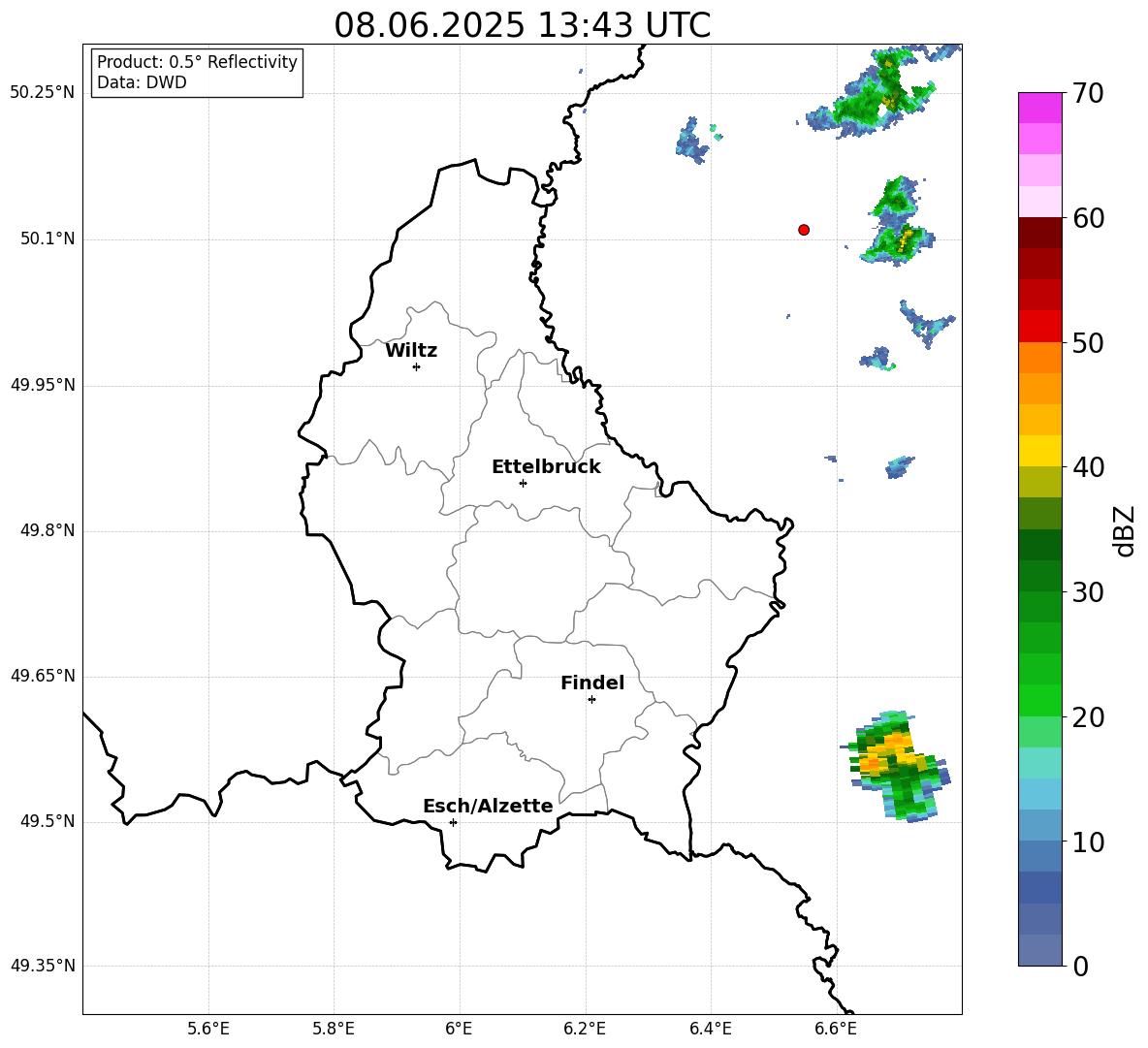1148x1048 pixels.
Task: Click the Wiltz station cross marker
Action: click(x=417, y=367)
